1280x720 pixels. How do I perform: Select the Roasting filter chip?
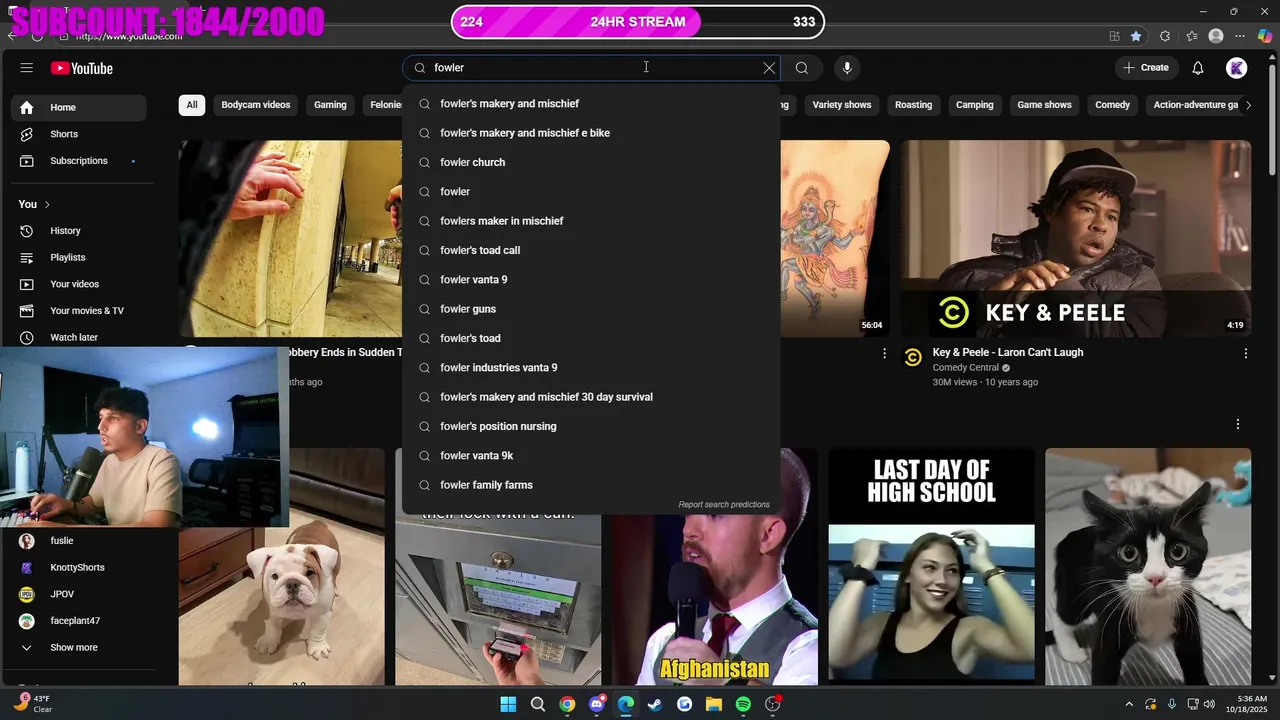(913, 105)
